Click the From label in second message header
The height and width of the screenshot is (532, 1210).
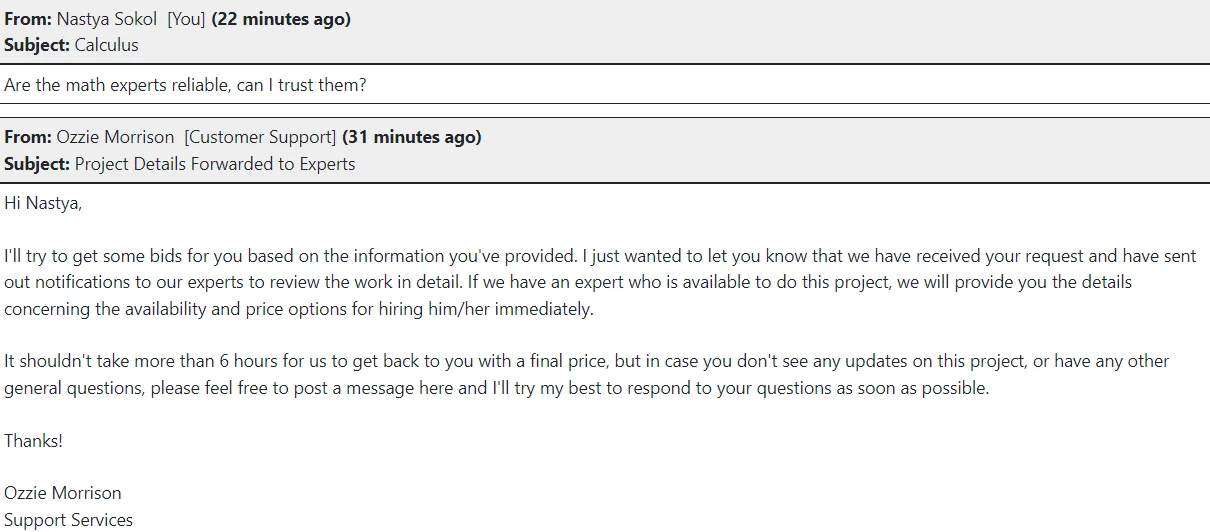point(28,137)
